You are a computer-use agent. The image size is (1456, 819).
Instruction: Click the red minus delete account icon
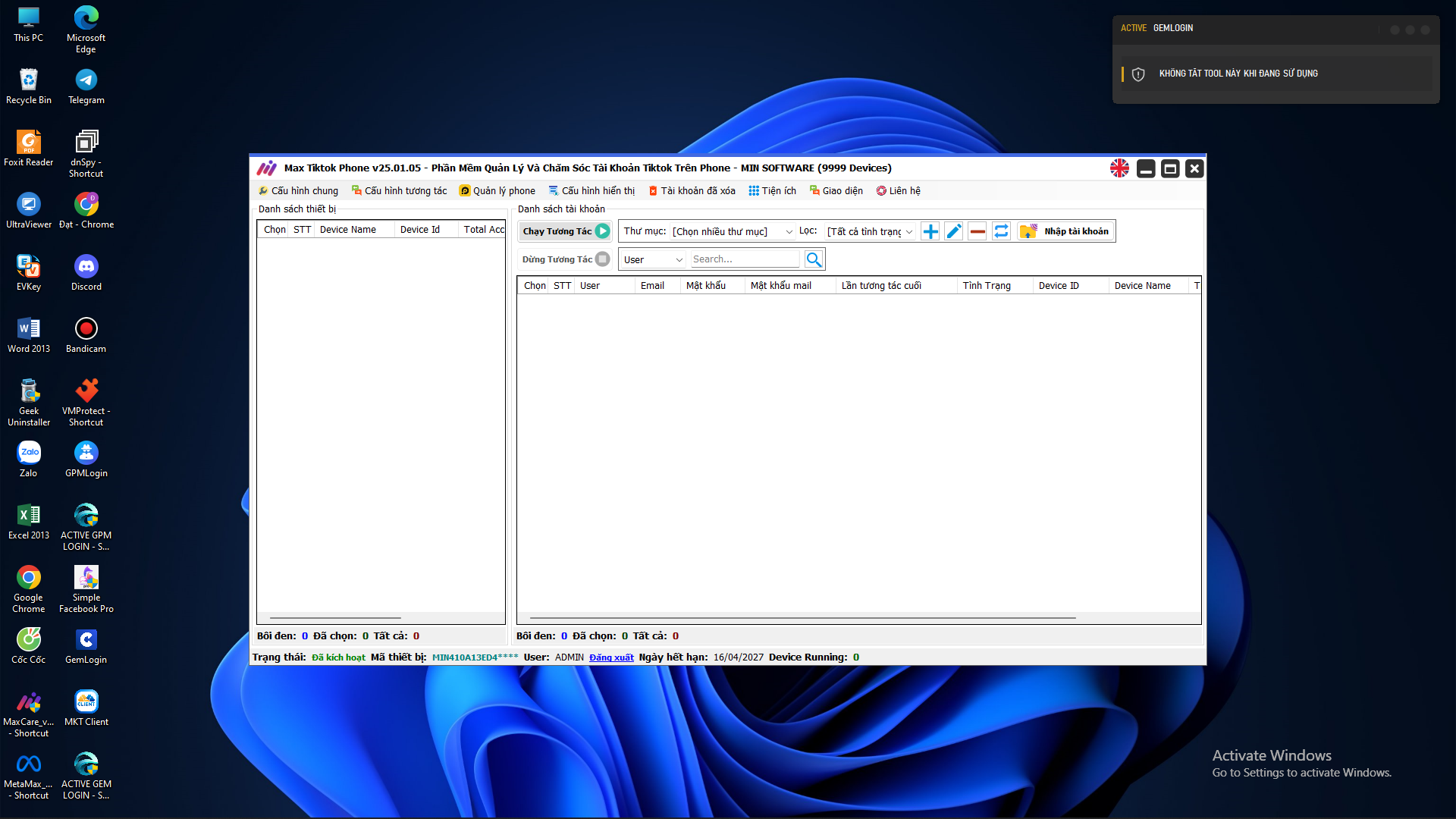977,231
